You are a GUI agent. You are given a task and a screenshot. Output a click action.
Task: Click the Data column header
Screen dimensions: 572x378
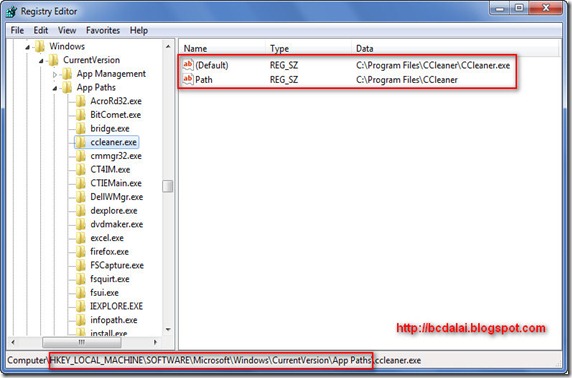pyautogui.click(x=455, y=49)
